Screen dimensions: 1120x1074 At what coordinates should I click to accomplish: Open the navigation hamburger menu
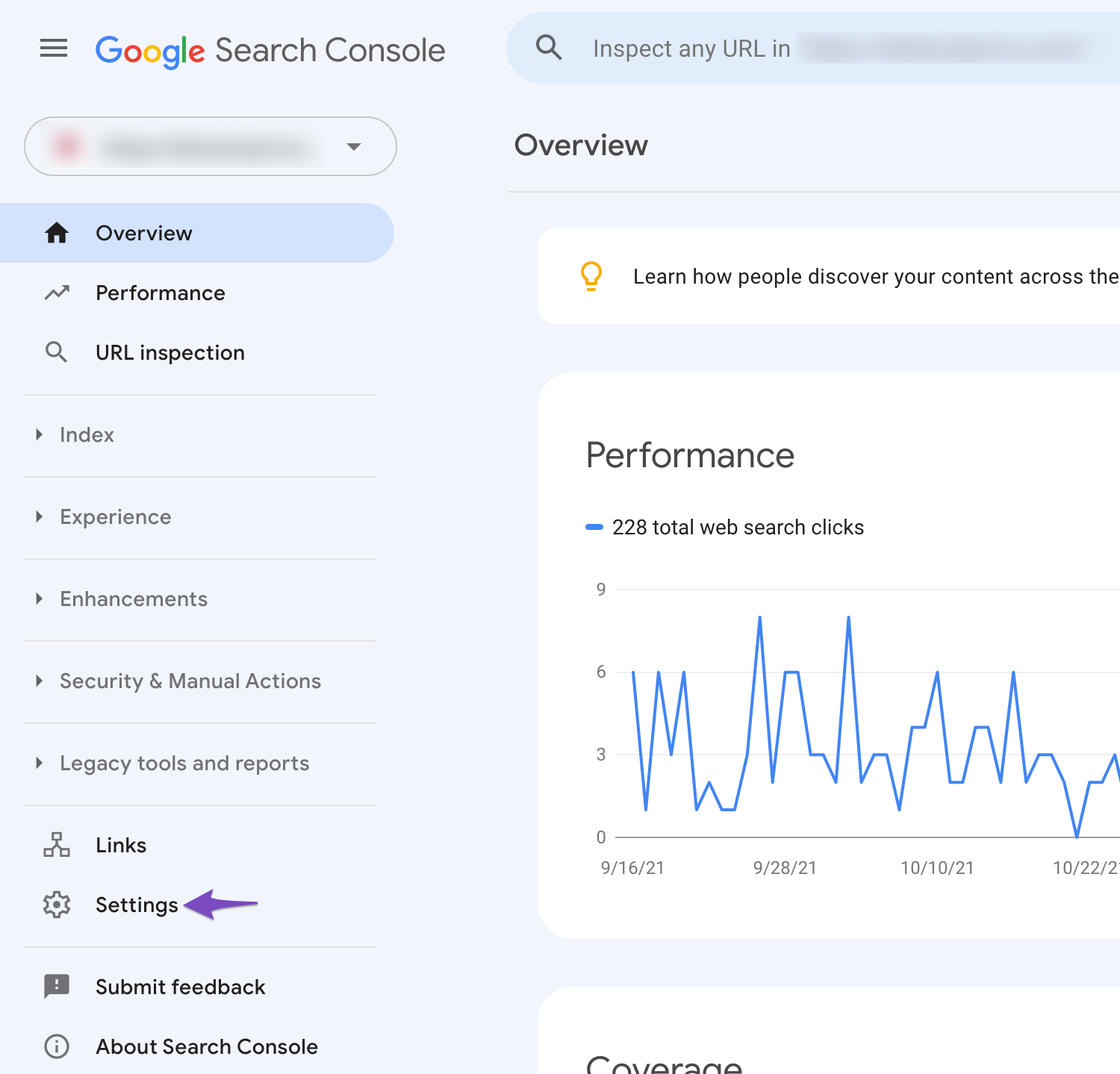pos(53,49)
